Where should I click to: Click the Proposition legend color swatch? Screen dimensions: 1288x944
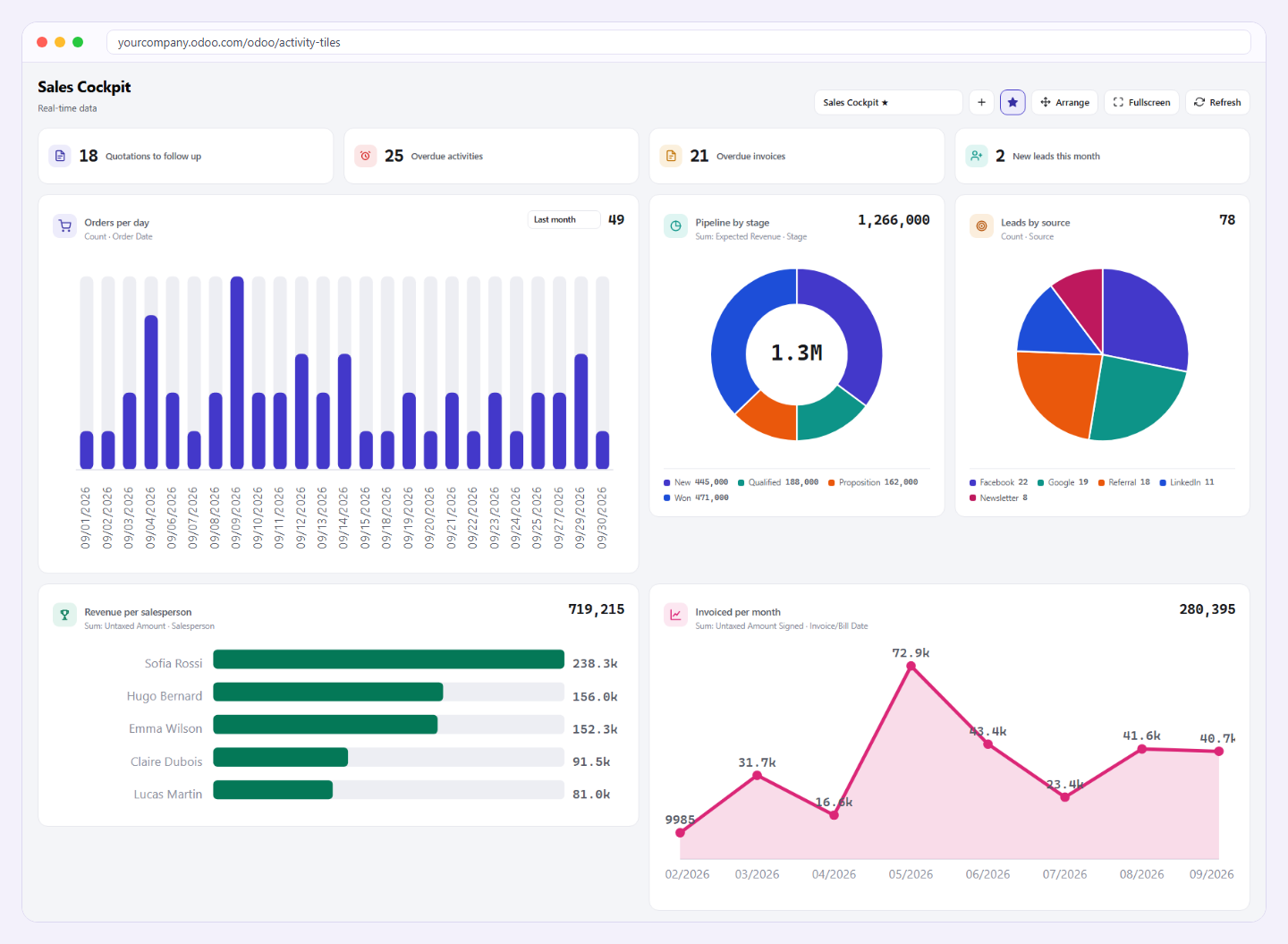coord(832,482)
